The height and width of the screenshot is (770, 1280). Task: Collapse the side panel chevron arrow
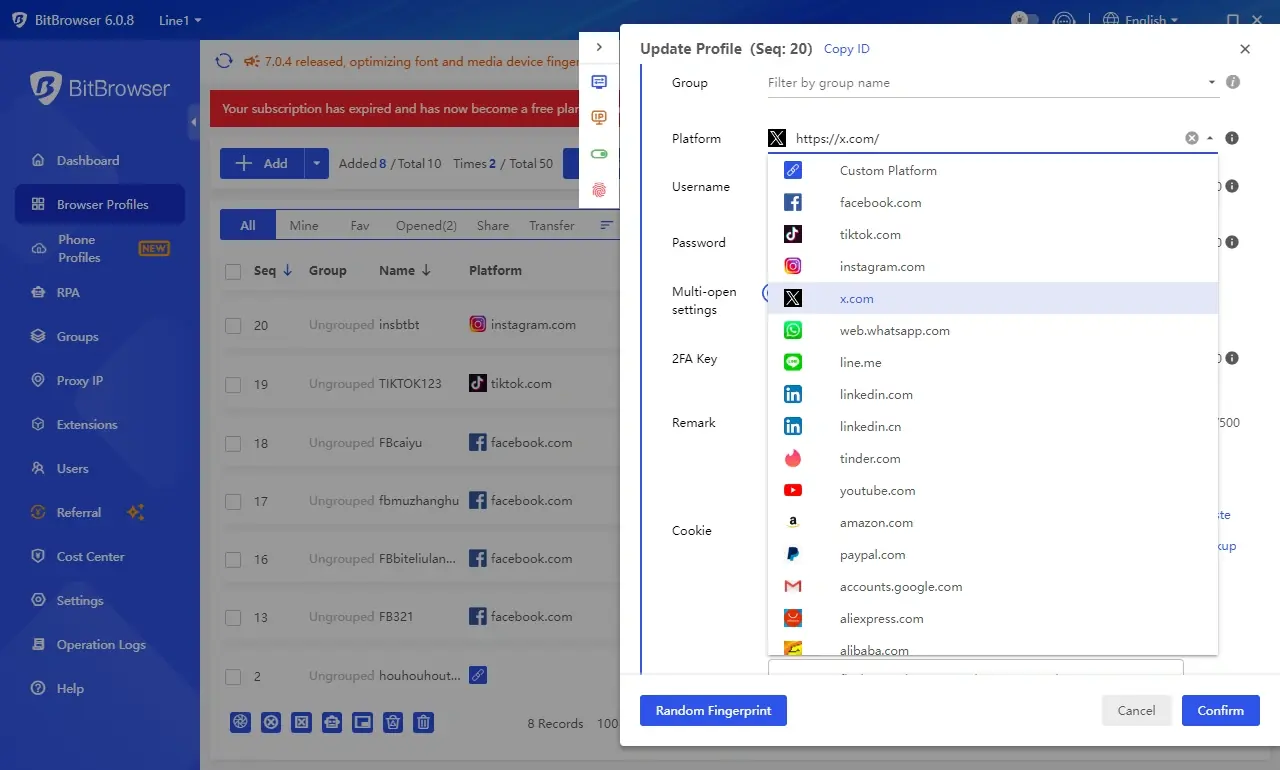[x=599, y=47]
